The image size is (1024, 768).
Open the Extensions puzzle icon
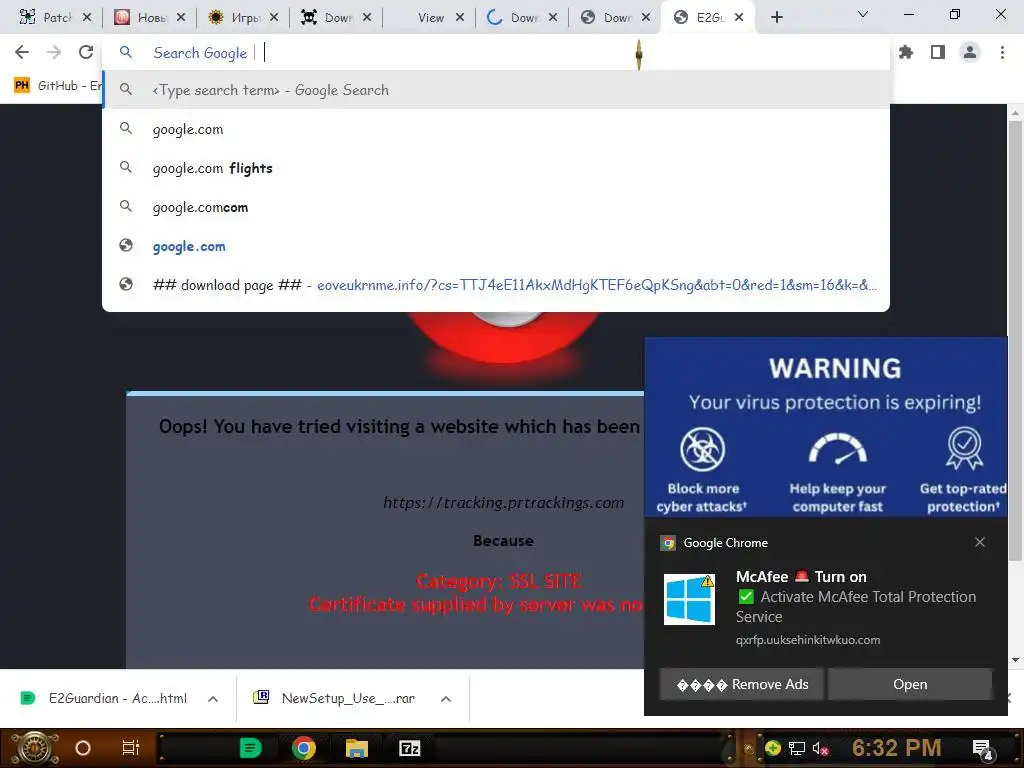point(906,52)
